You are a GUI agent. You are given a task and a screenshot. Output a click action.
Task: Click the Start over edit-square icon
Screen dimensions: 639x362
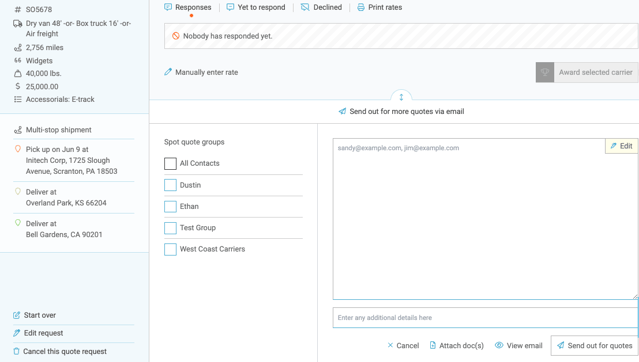(x=16, y=315)
